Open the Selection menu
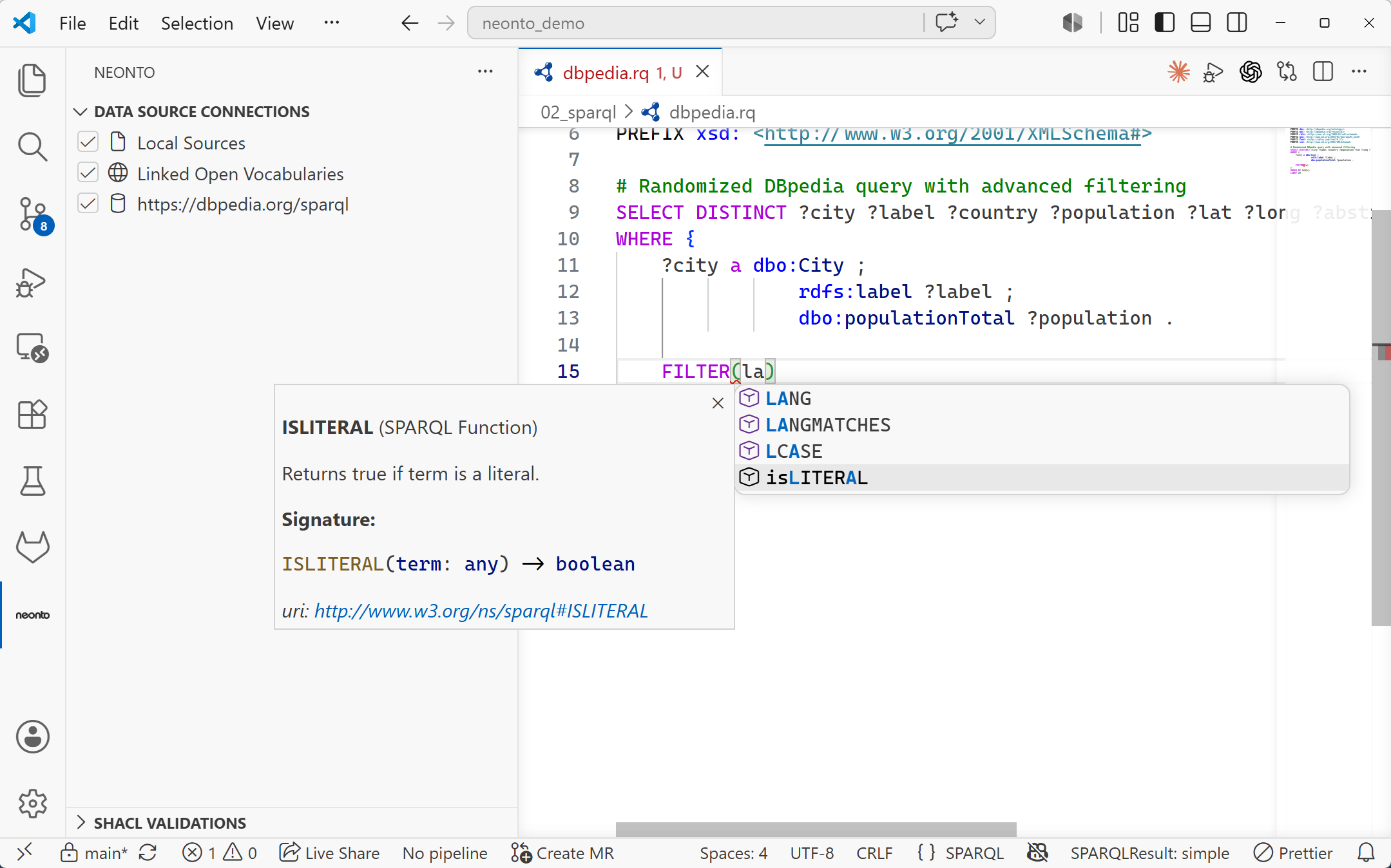Screen dimensions: 1391x868 click(197, 23)
